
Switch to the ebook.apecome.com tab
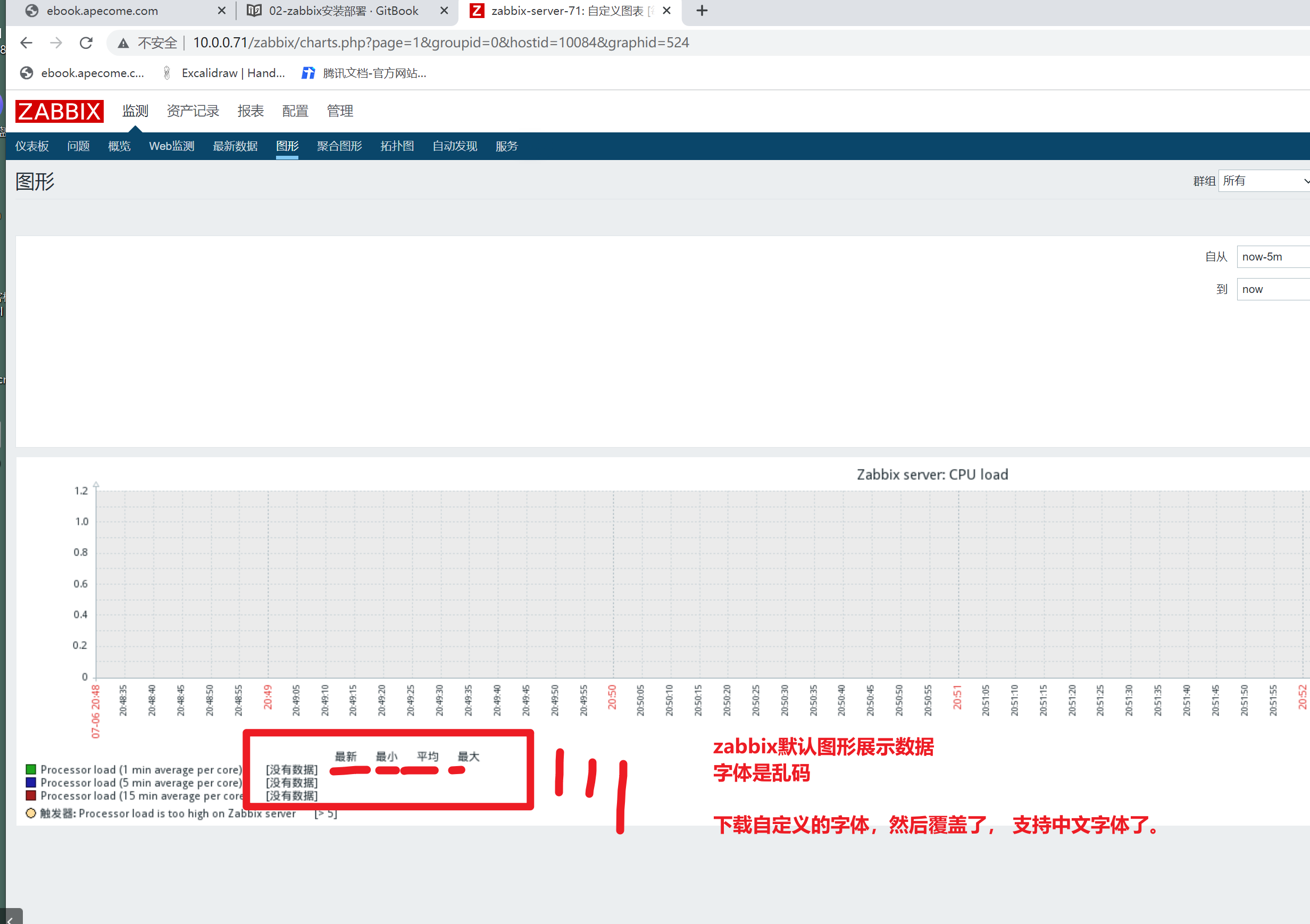(x=103, y=11)
